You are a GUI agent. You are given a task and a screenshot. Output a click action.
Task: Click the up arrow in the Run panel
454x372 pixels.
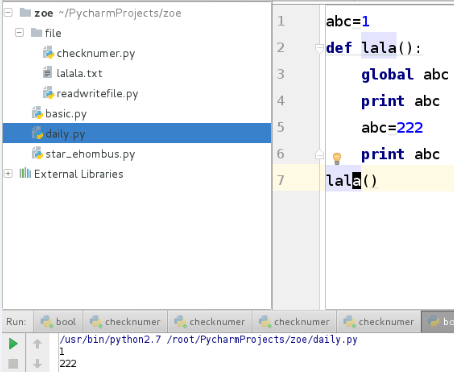37,344
